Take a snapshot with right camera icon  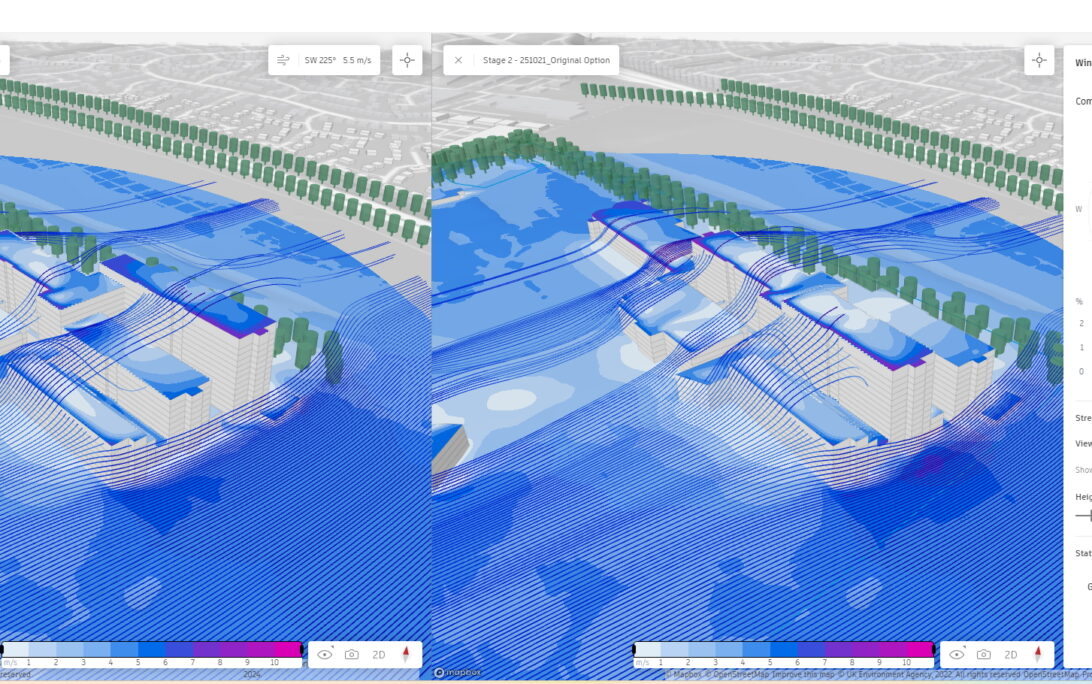point(984,655)
